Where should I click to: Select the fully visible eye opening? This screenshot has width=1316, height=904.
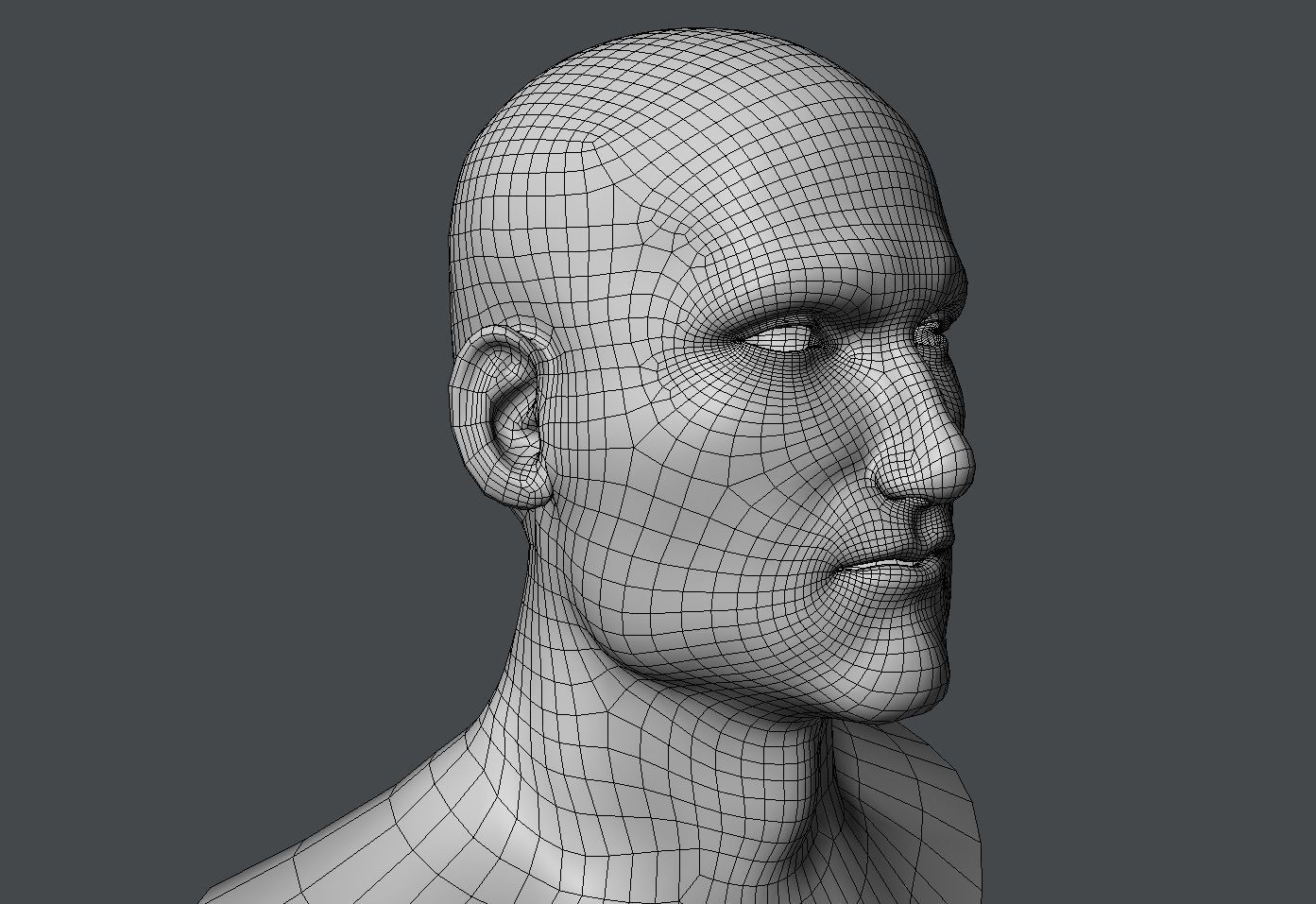click(782, 337)
